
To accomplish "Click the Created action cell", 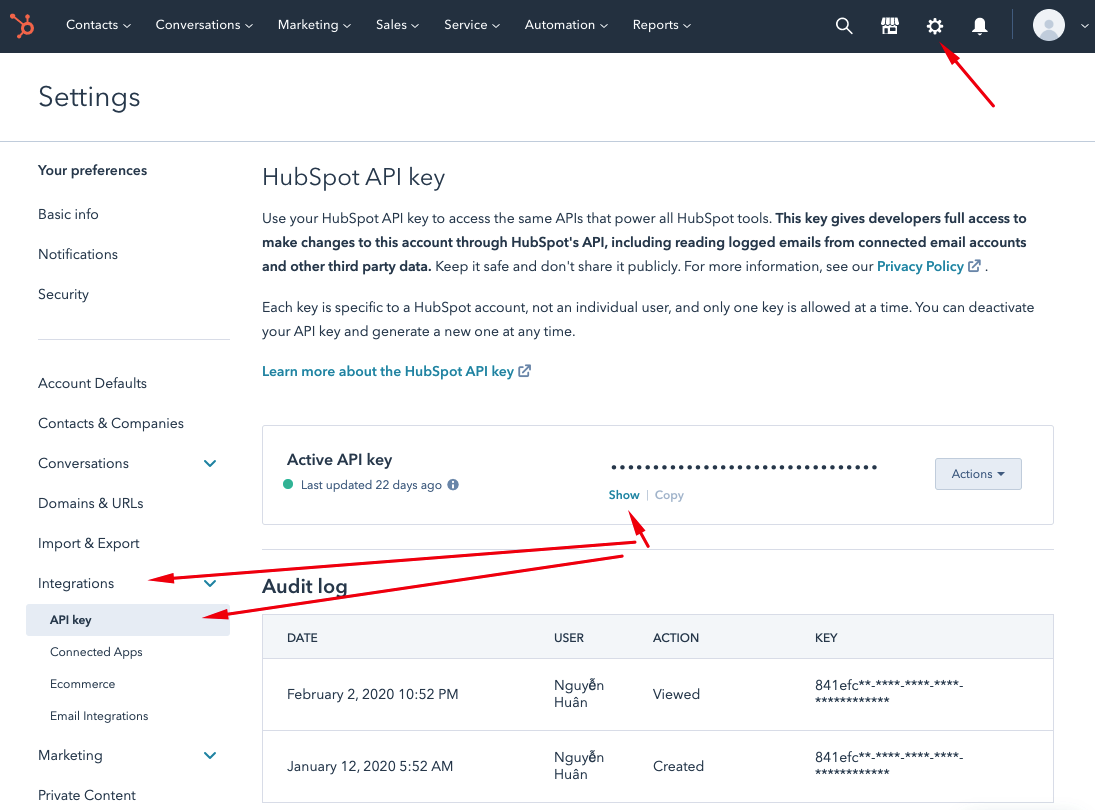I will click(678, 767).
